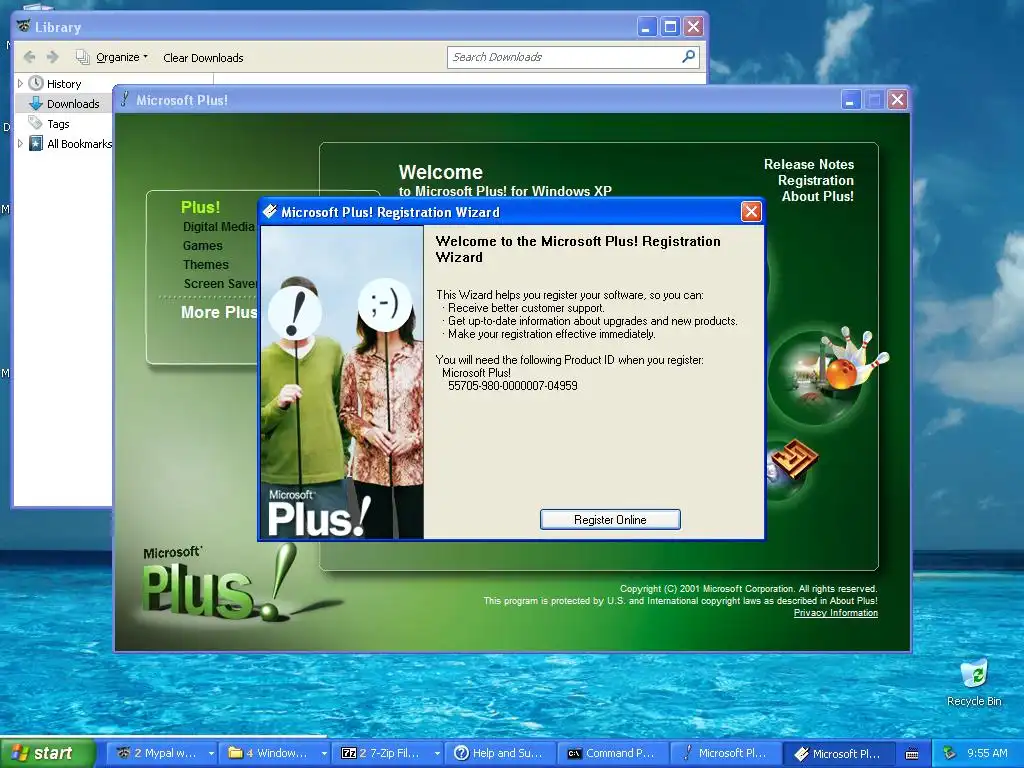Select Downloads in the Library sidebar
Image resolution: width=1024 pixels, height=768 pixels.
pos(73,104)
